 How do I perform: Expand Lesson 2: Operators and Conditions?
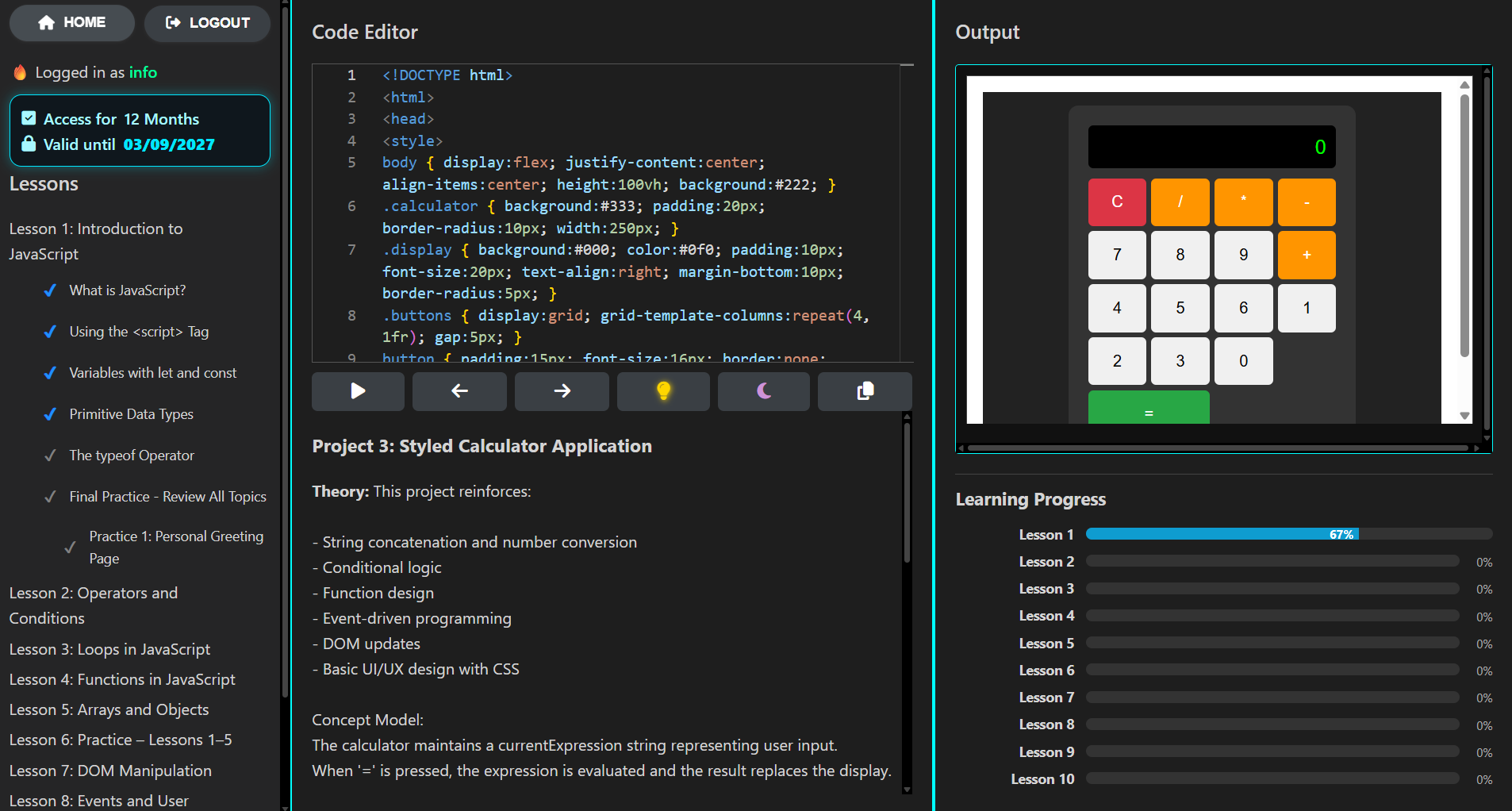click(93, 605)
